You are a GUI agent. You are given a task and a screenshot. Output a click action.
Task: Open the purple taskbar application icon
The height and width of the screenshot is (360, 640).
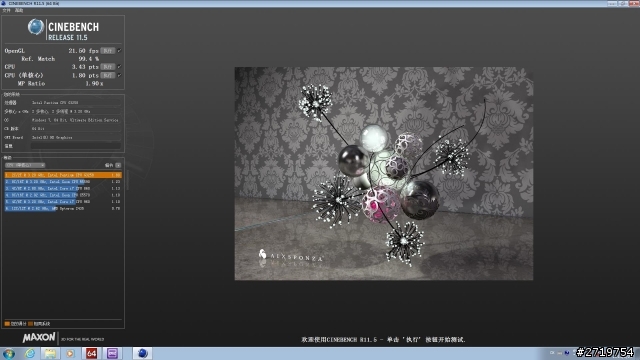112,353
